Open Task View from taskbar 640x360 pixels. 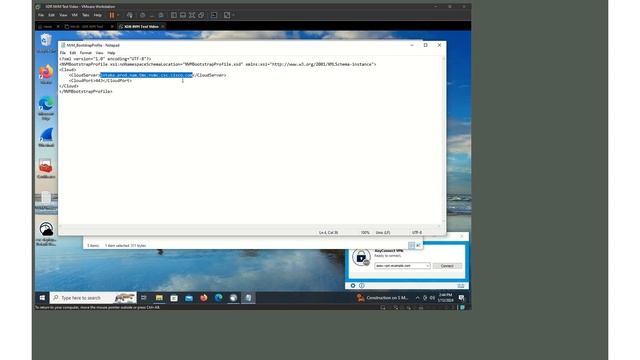click(144, 298)
